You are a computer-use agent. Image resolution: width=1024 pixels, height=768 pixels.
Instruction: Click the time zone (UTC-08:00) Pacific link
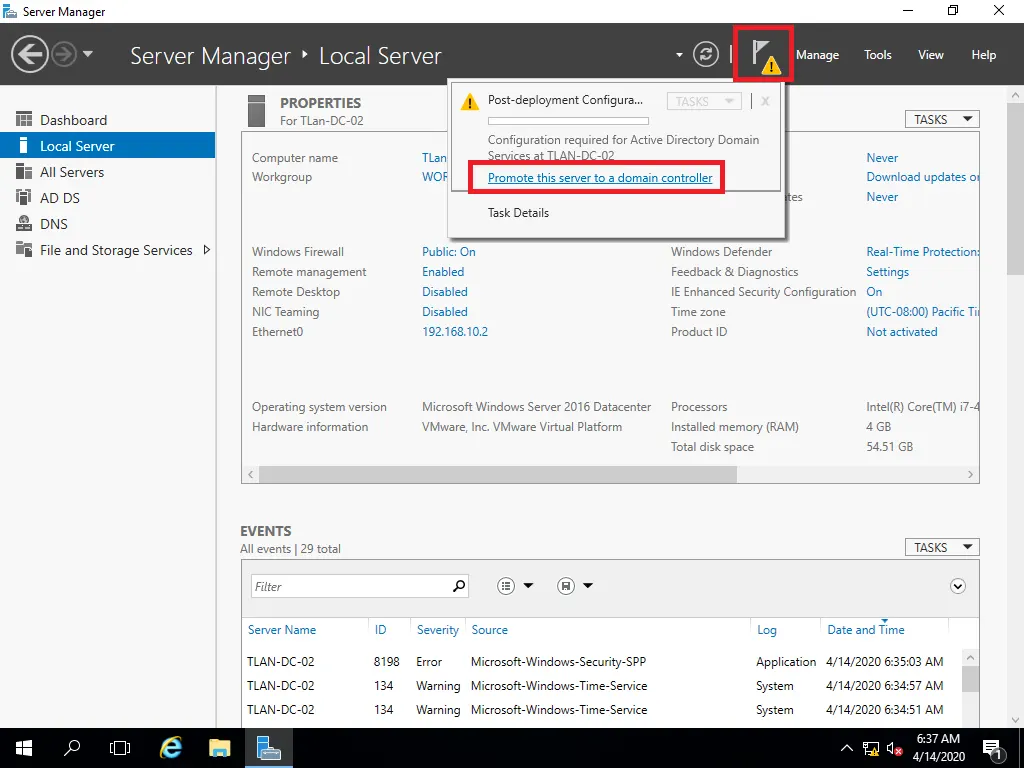click(922, 312)
